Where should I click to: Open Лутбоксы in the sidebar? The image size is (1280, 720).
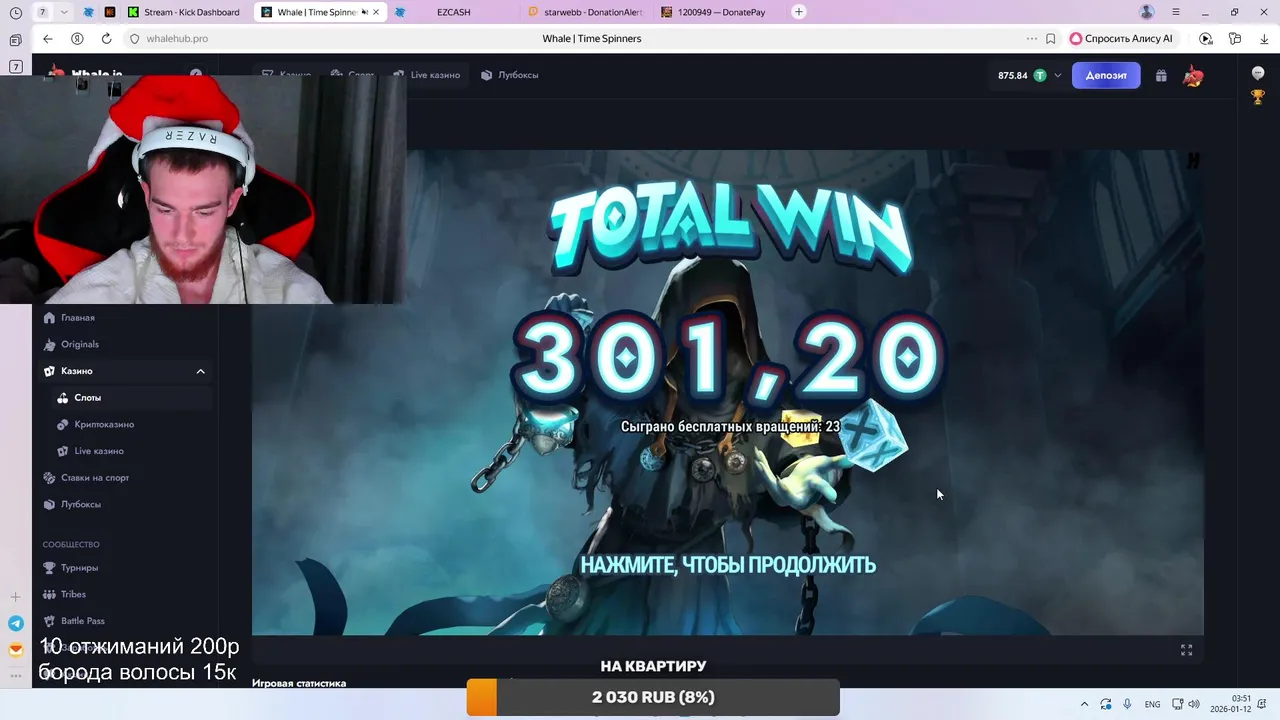(x=73, y=504)
